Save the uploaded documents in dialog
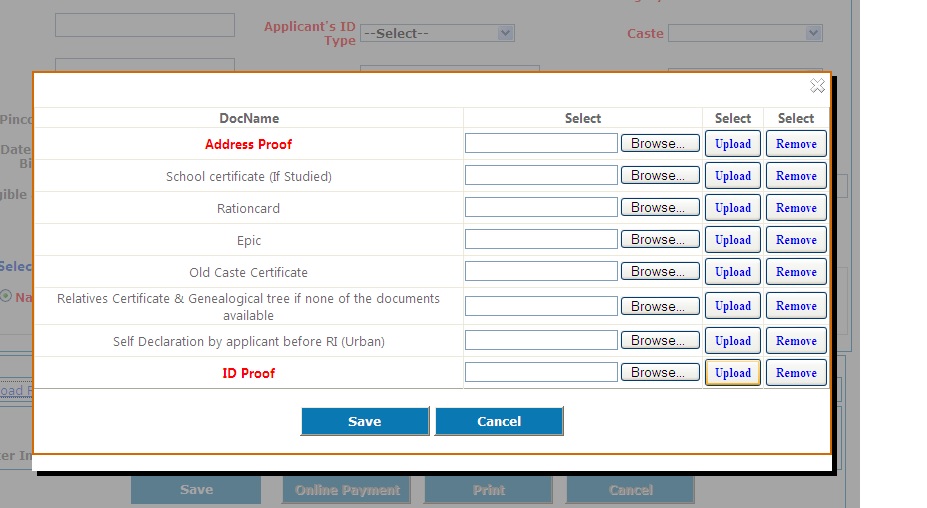 click(x=364, y=421)
